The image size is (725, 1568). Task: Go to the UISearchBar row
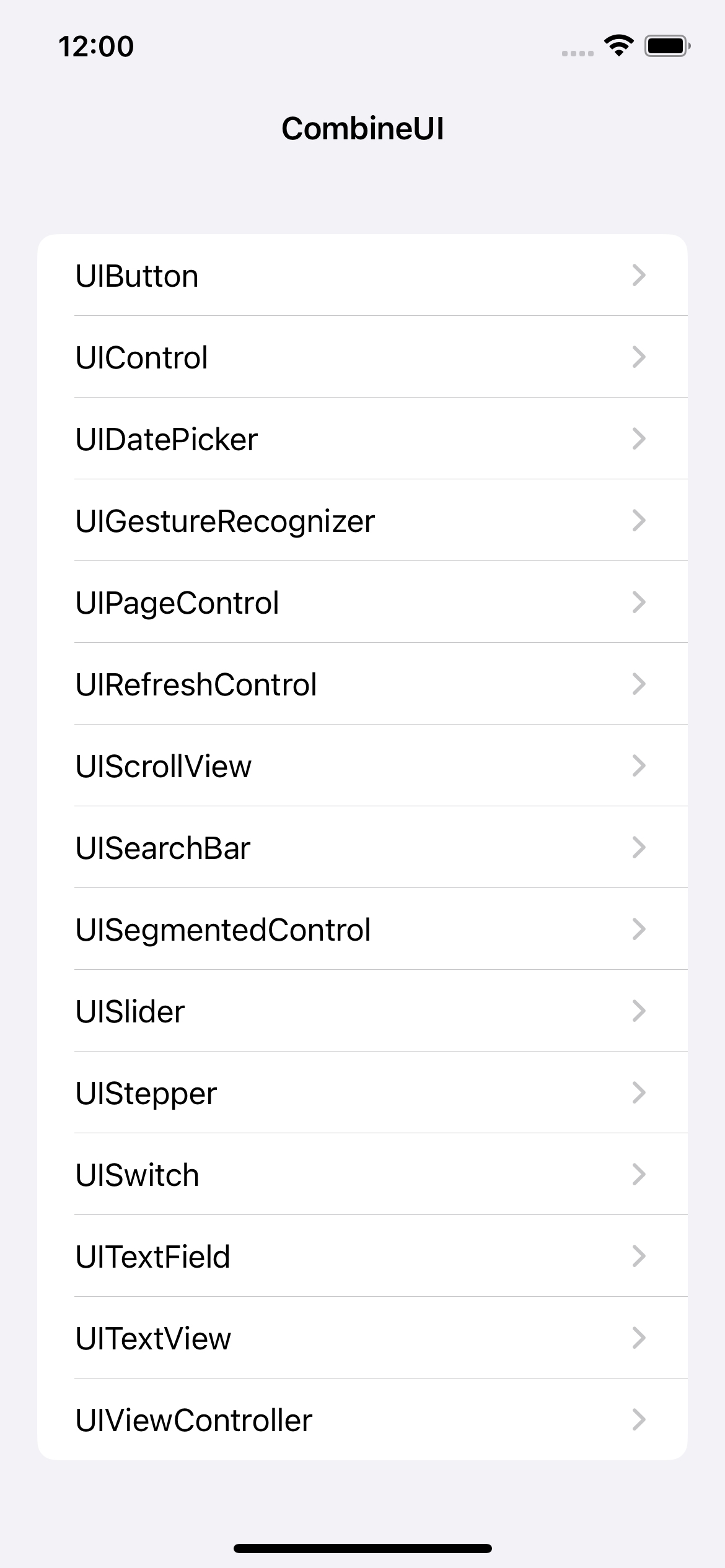tap(163, 848)
